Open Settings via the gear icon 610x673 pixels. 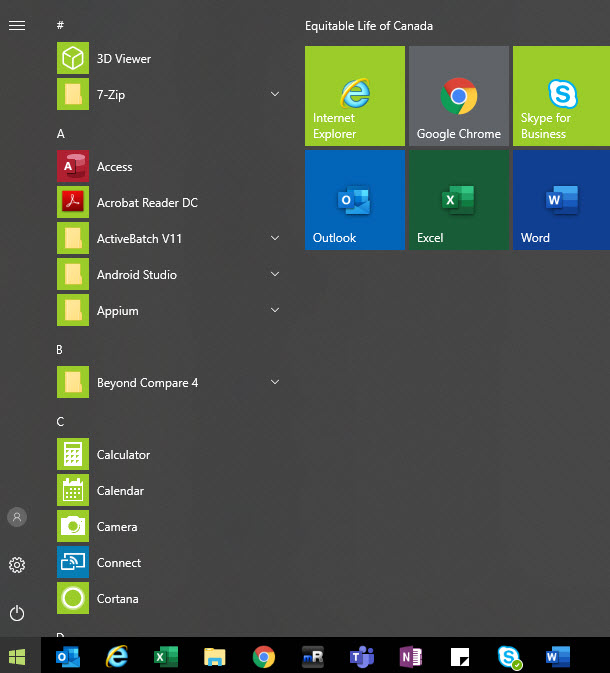click(x=17, y=565)
